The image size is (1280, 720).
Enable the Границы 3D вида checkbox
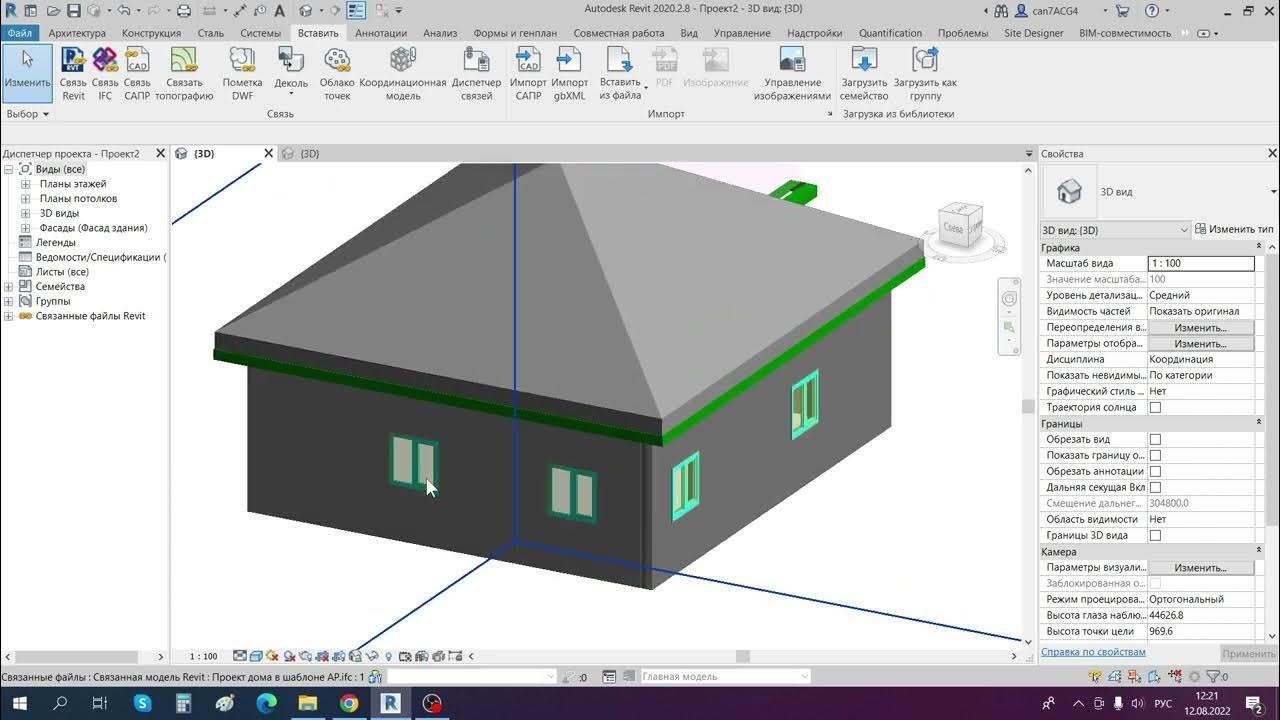pos(1155,536)
